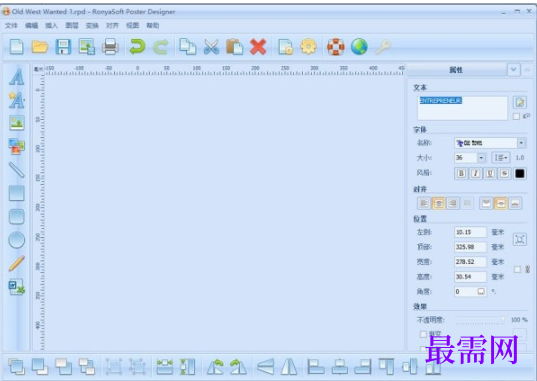Open the font name dropdown
The width and height of the screenshot is (537, 381).
click(521, 143)
